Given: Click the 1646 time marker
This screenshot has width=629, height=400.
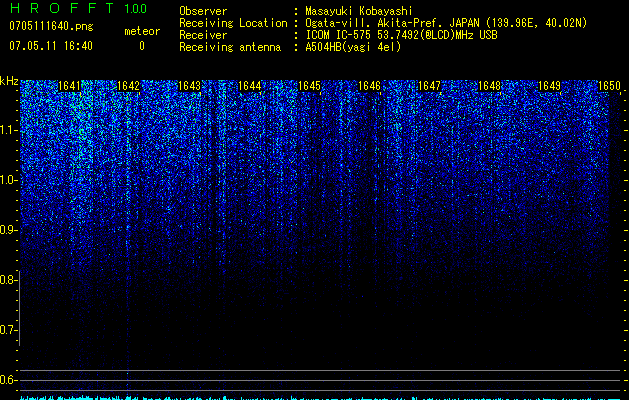Looking at the screenshot, I should 369,86.
